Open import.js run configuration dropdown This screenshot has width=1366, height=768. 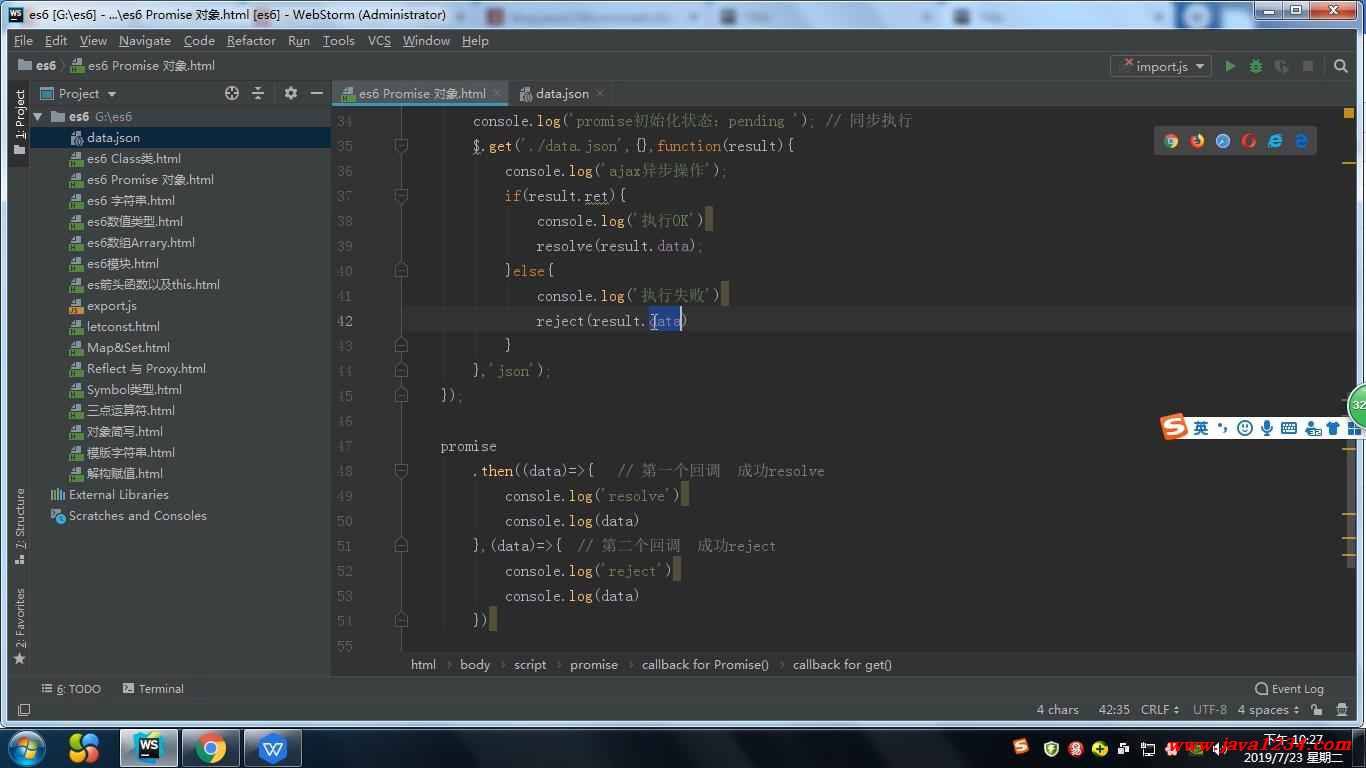[1161, 66]
